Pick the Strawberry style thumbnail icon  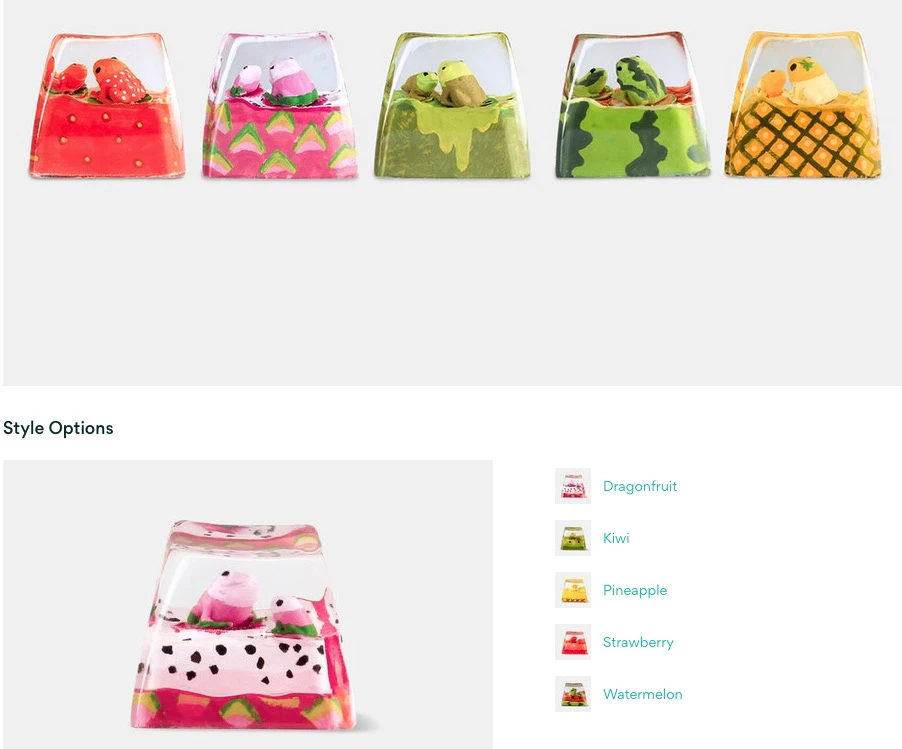pos(572,642)
